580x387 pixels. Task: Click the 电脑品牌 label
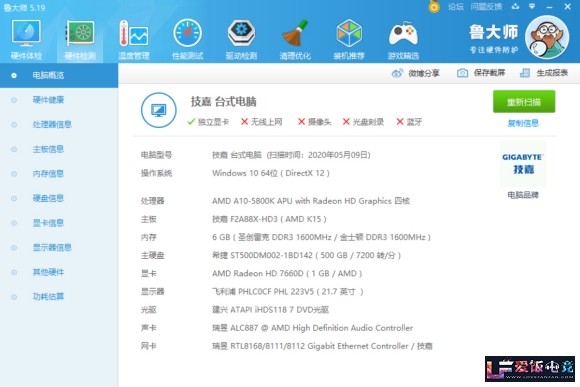click(523, 195)
